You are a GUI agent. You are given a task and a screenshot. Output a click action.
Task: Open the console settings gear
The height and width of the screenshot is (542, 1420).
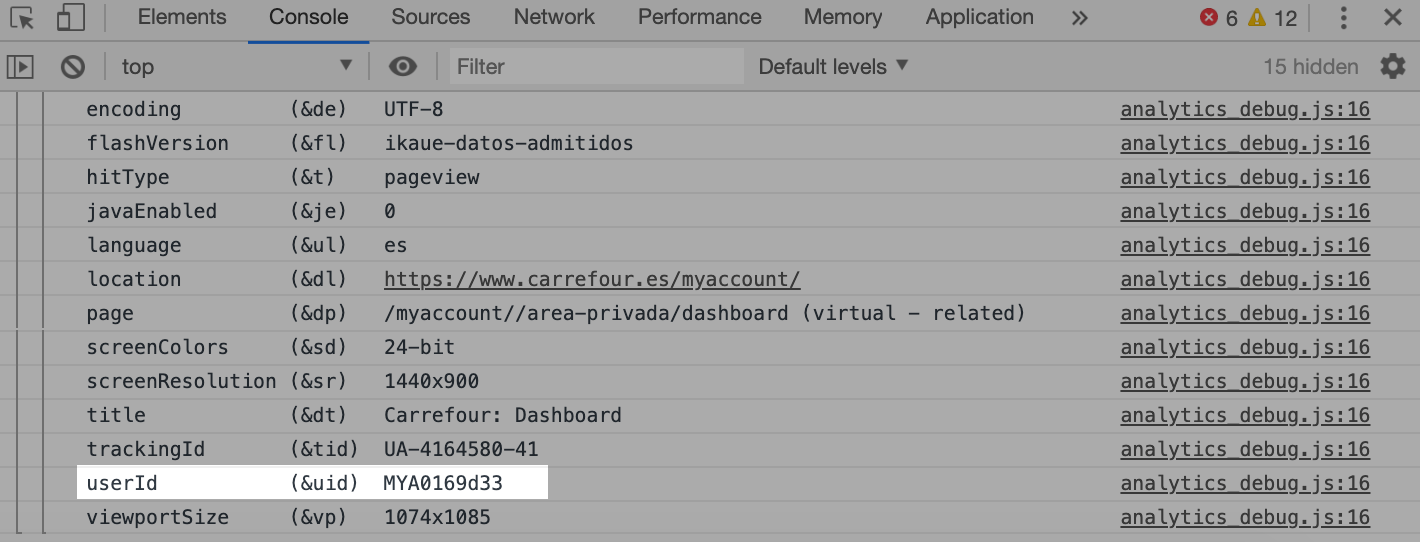[x=1392, y=67]
